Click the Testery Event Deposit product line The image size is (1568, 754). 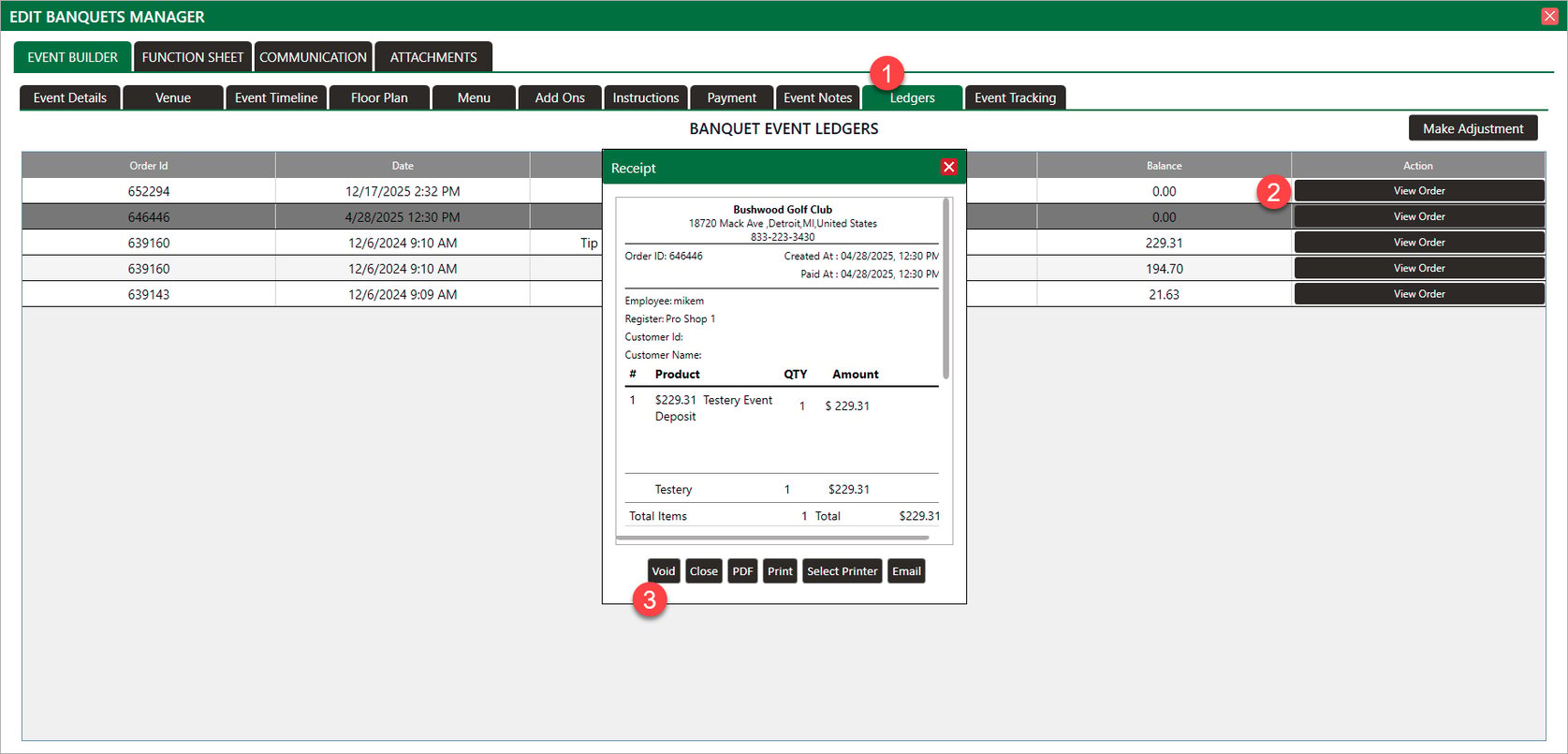pyautogui.click(x=713, y=407)
